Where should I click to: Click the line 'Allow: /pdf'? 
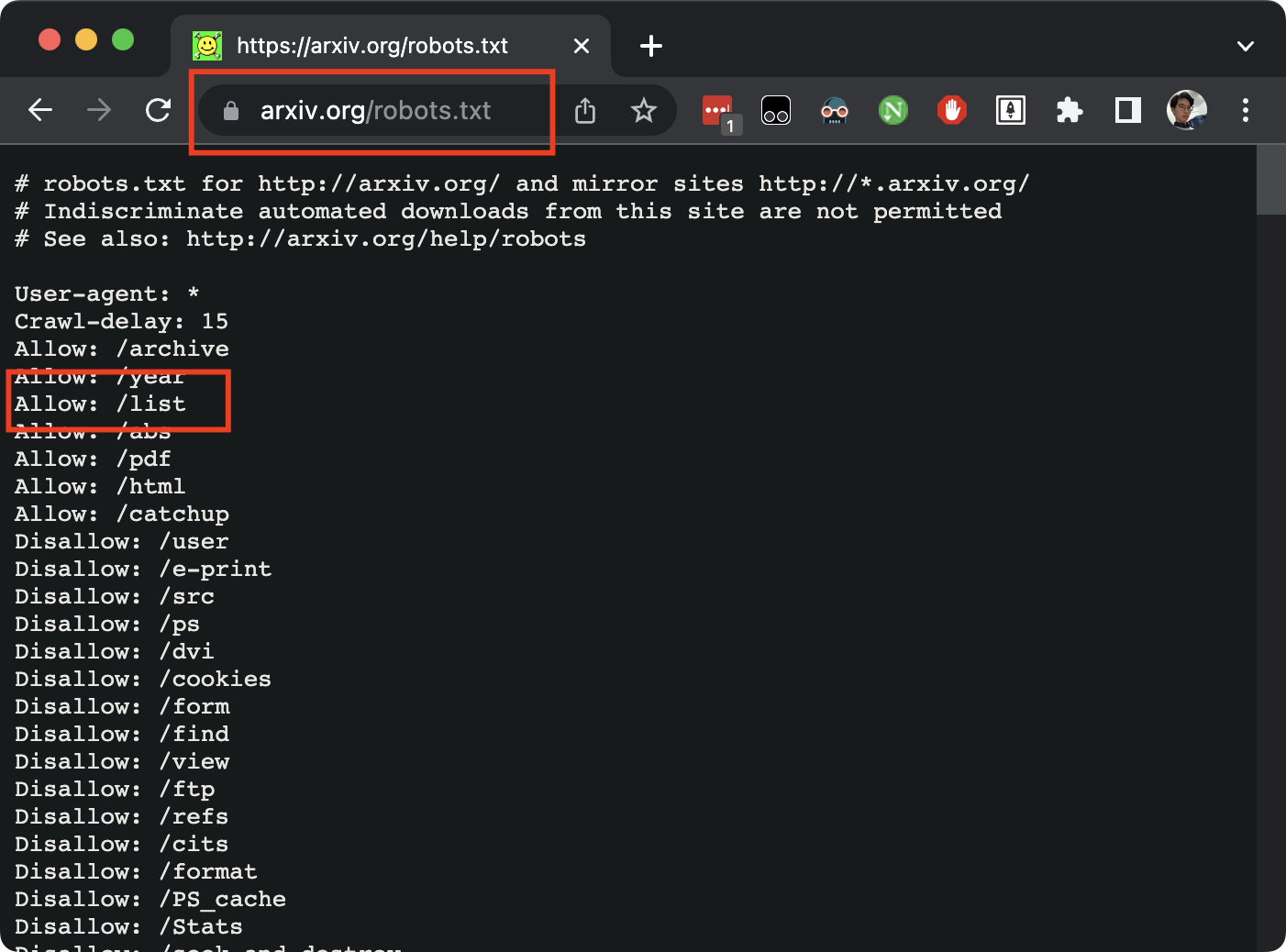point(93,459)
